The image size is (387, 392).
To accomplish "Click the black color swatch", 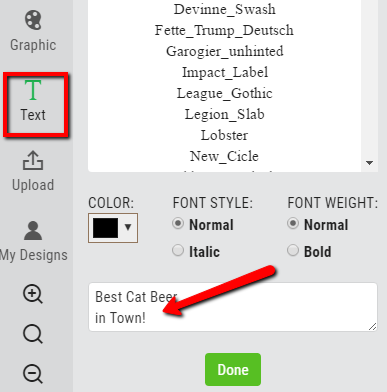I will (x=105, y=228).
